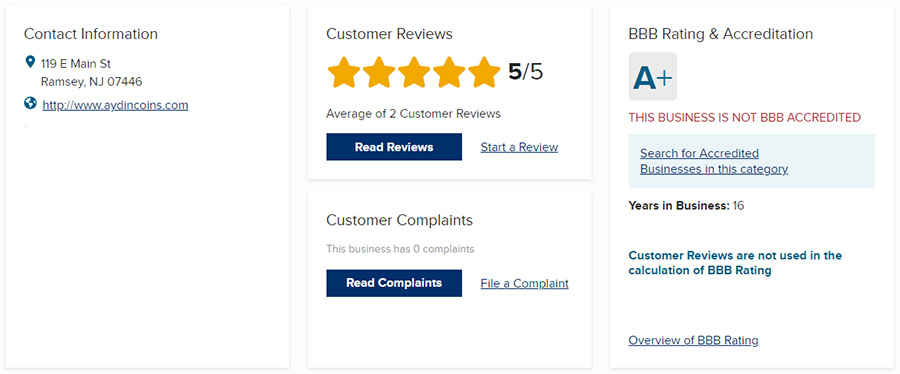The width and height of the screenshot is (900, 374).
Task: Click the A+ rating badge
Action: [x=653, y=76]
